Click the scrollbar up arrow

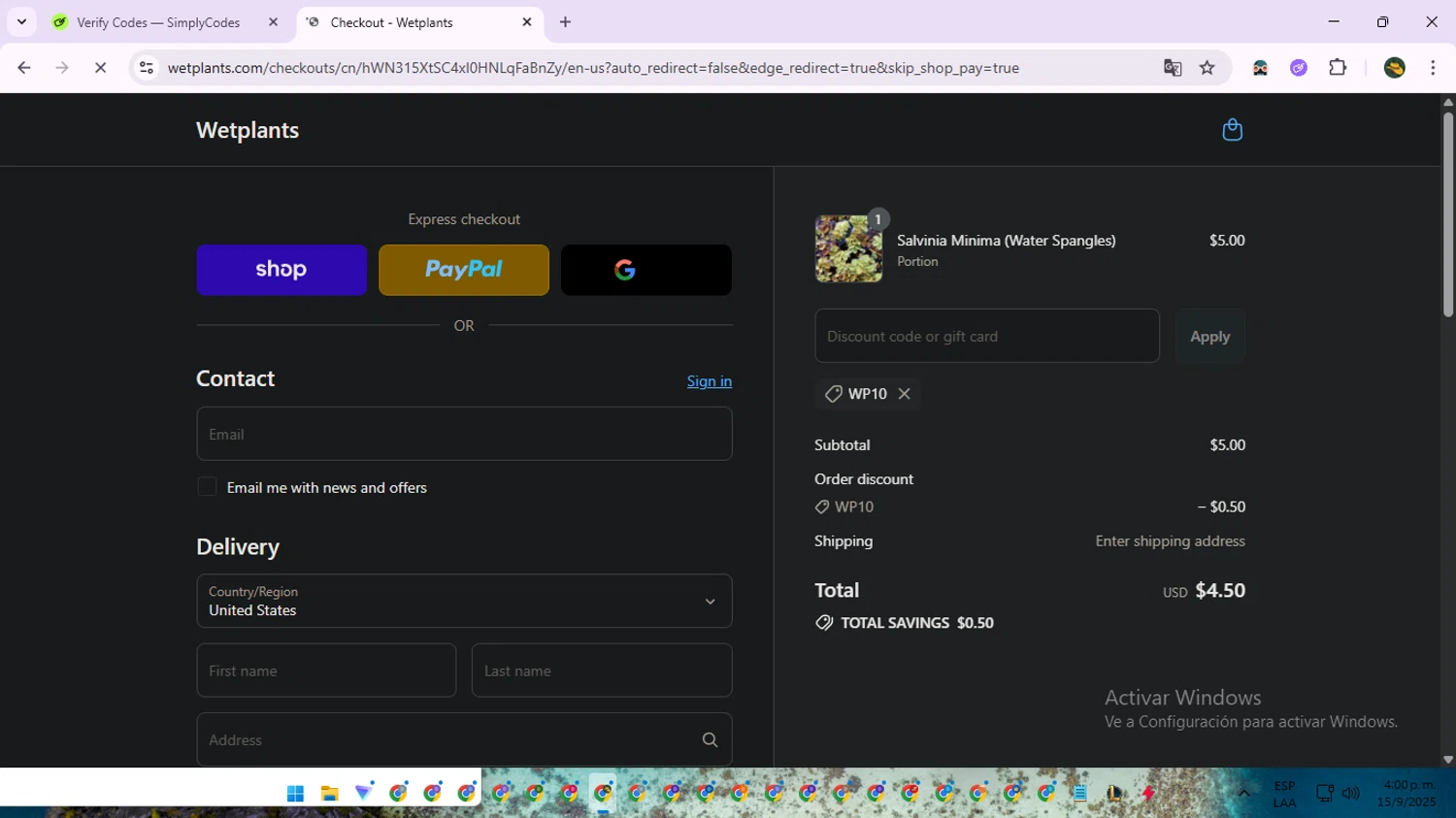(1448, 101)
